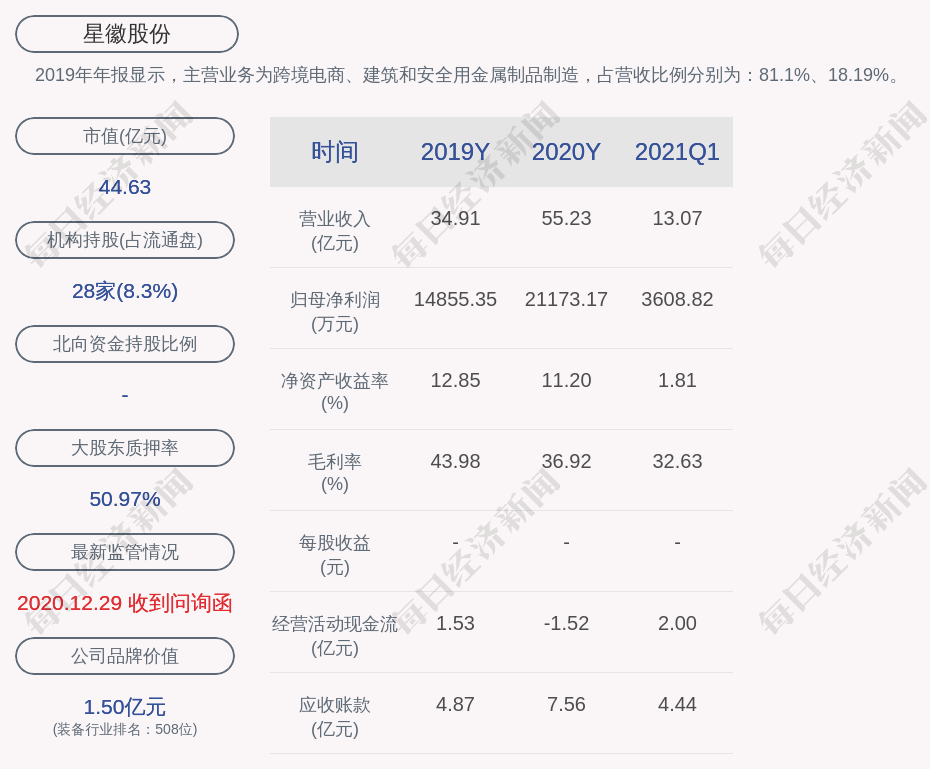
Task: Click the 每股收益(元) row label
Action: pos(335,555)
